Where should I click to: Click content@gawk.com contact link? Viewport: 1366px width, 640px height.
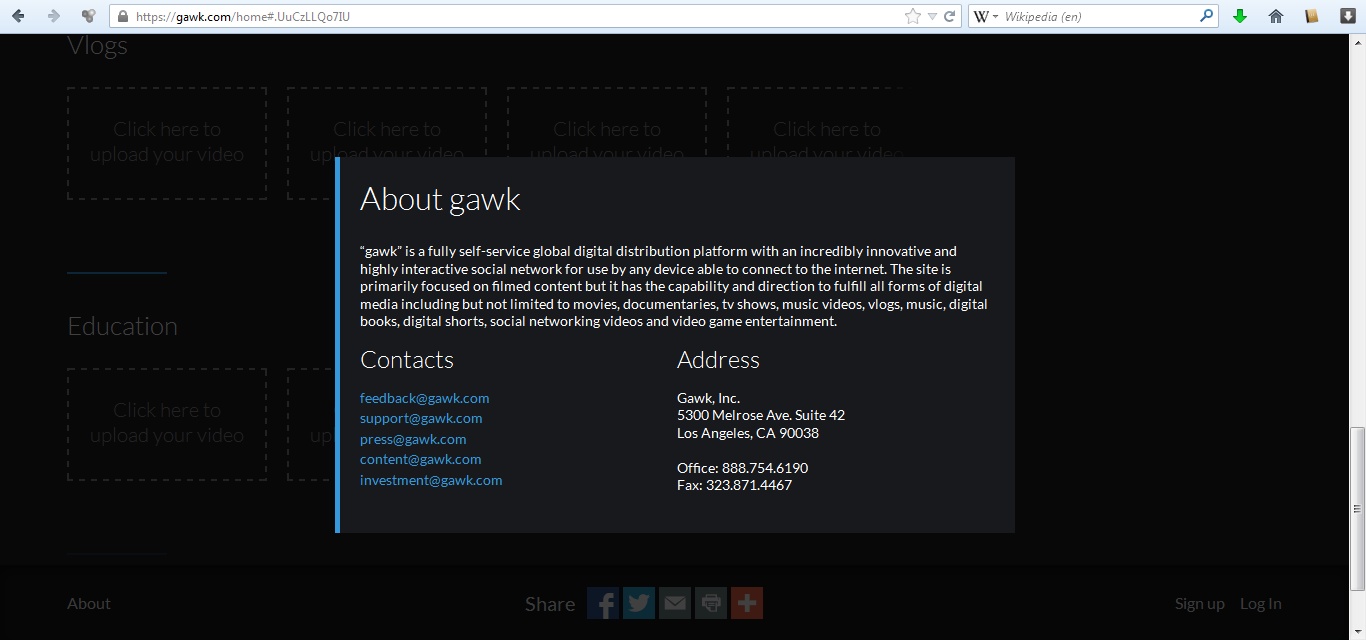420,459
